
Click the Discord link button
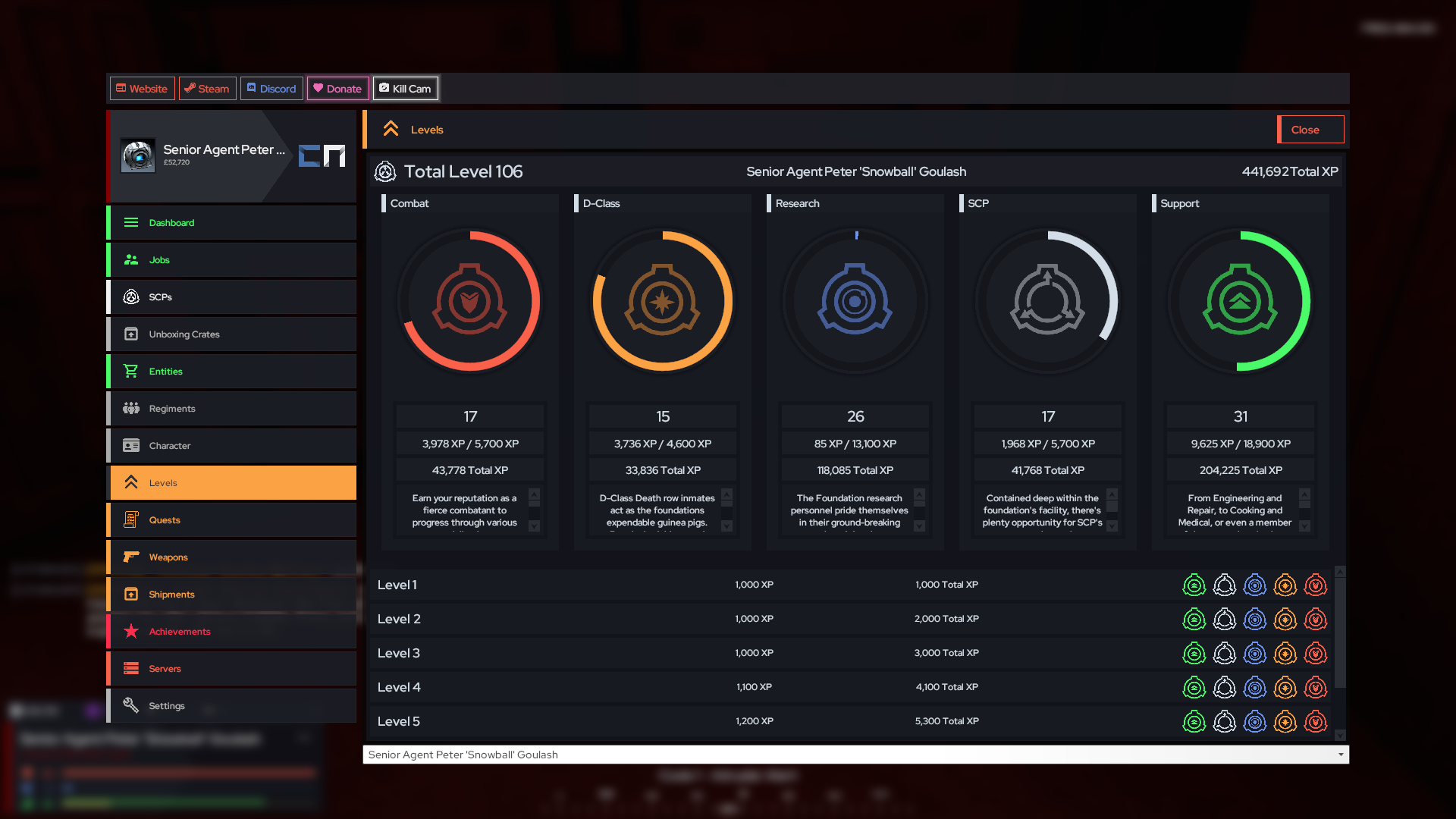(x=271, y=89)
